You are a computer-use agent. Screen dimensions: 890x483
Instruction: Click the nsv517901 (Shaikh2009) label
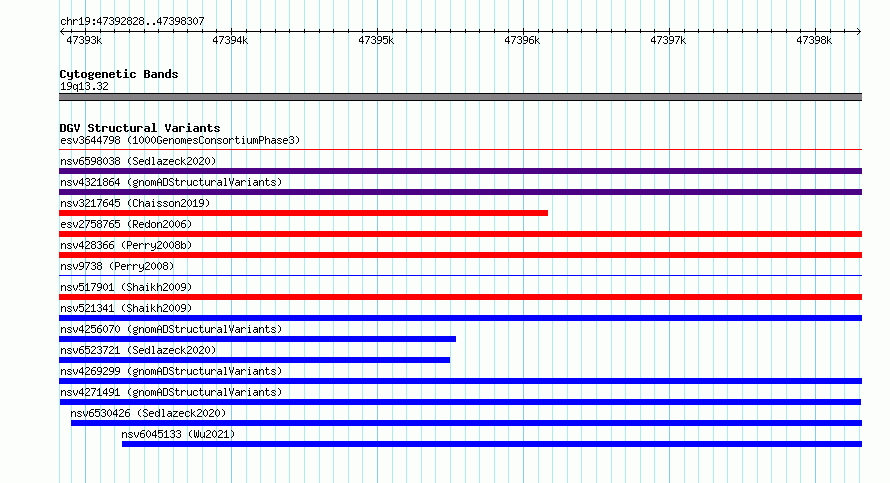click(x=126, y=287)
